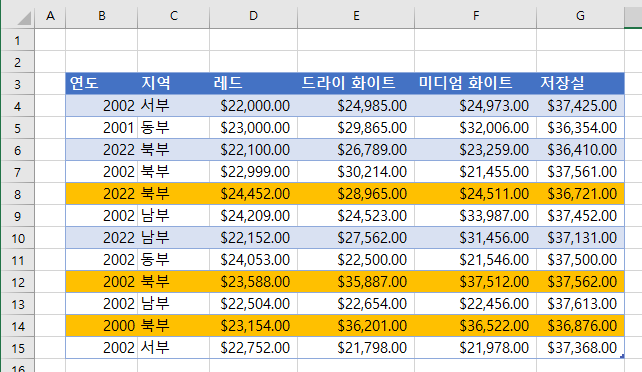The height and width of the screenshot is (372, 642).
Task: Select cell with $37,425.00
Action: 580,106
